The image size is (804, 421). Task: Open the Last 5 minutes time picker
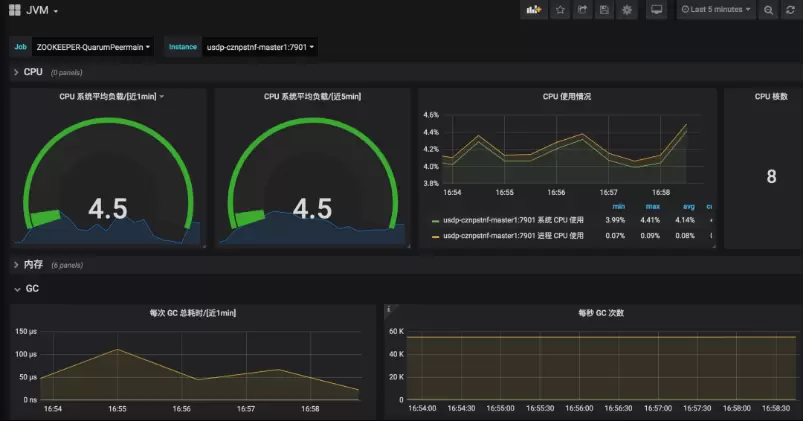716,10
